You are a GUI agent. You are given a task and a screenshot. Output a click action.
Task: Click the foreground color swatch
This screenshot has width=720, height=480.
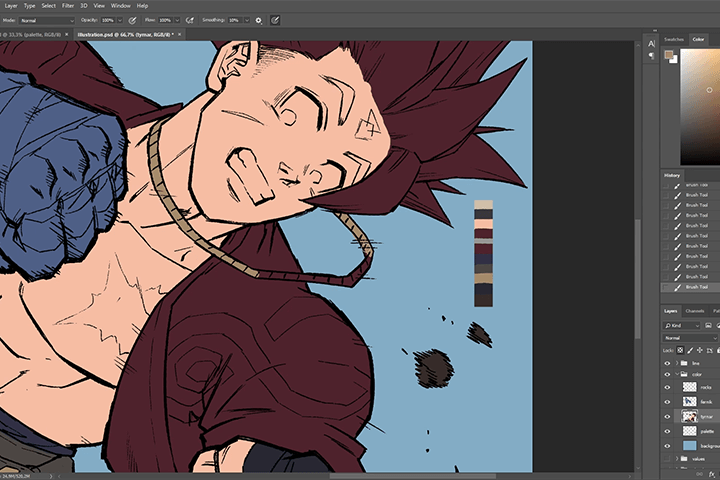click(669, 55)
